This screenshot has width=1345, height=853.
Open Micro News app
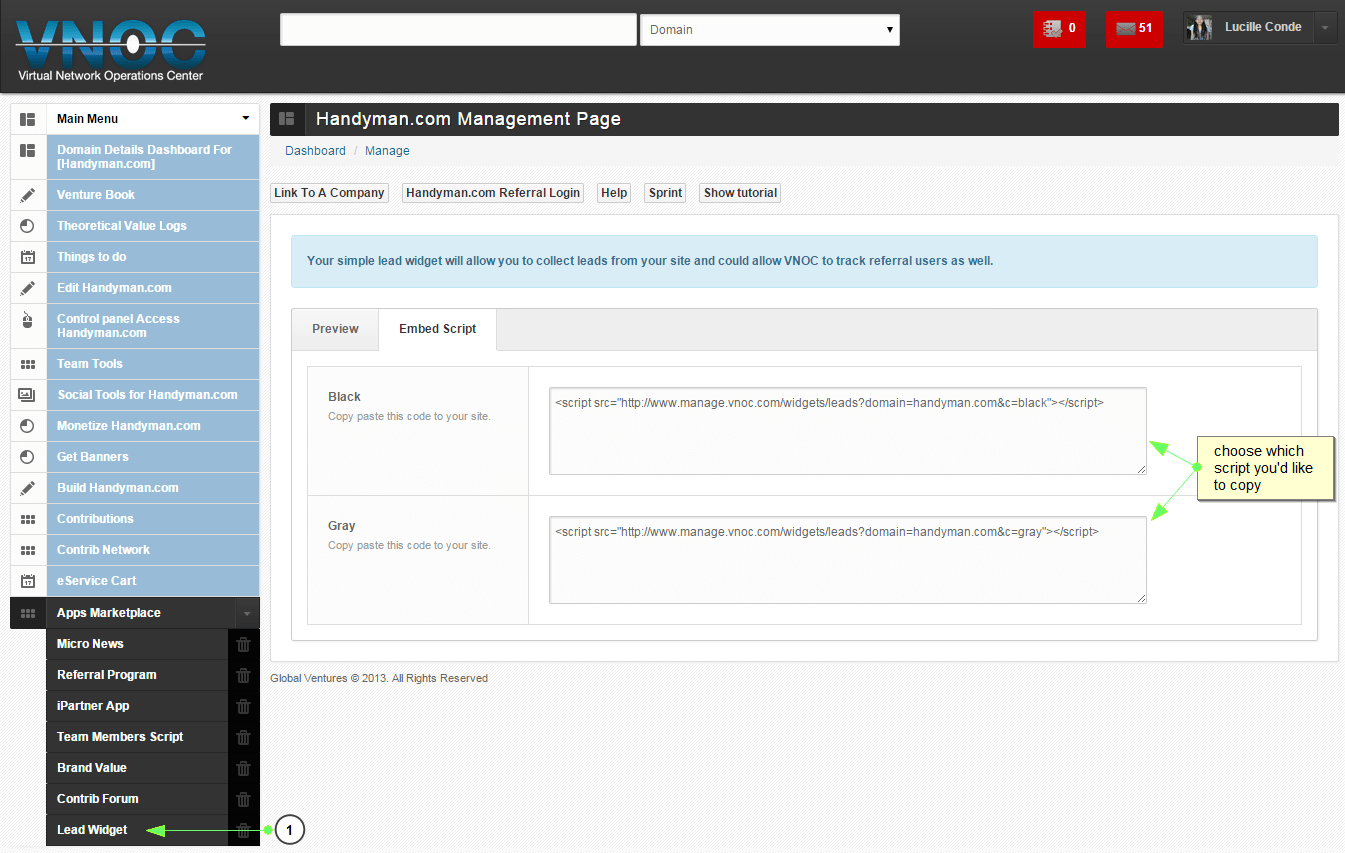pos(137,644)
